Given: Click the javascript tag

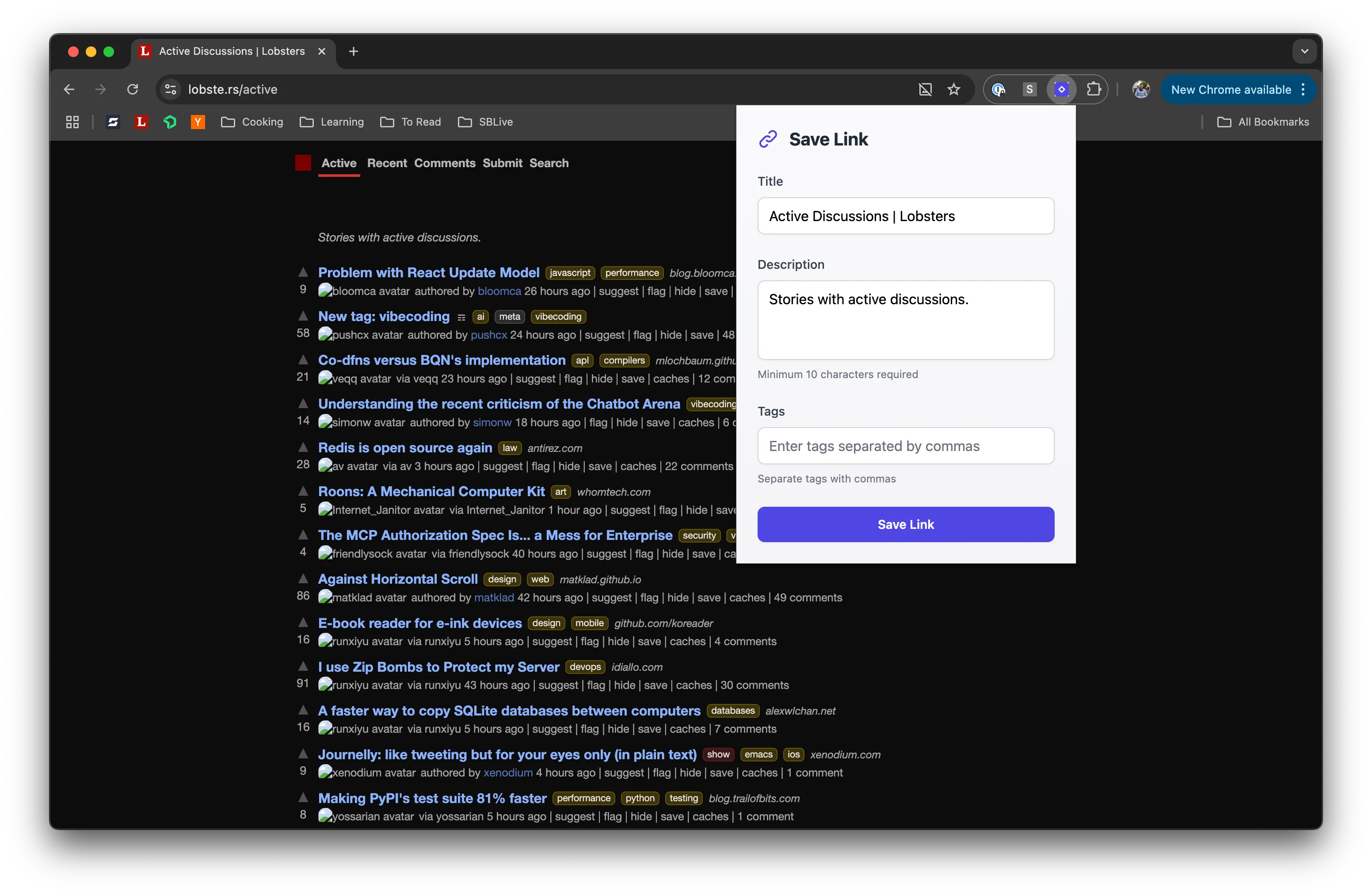Looking at the screenshot, I should (570, 272).
